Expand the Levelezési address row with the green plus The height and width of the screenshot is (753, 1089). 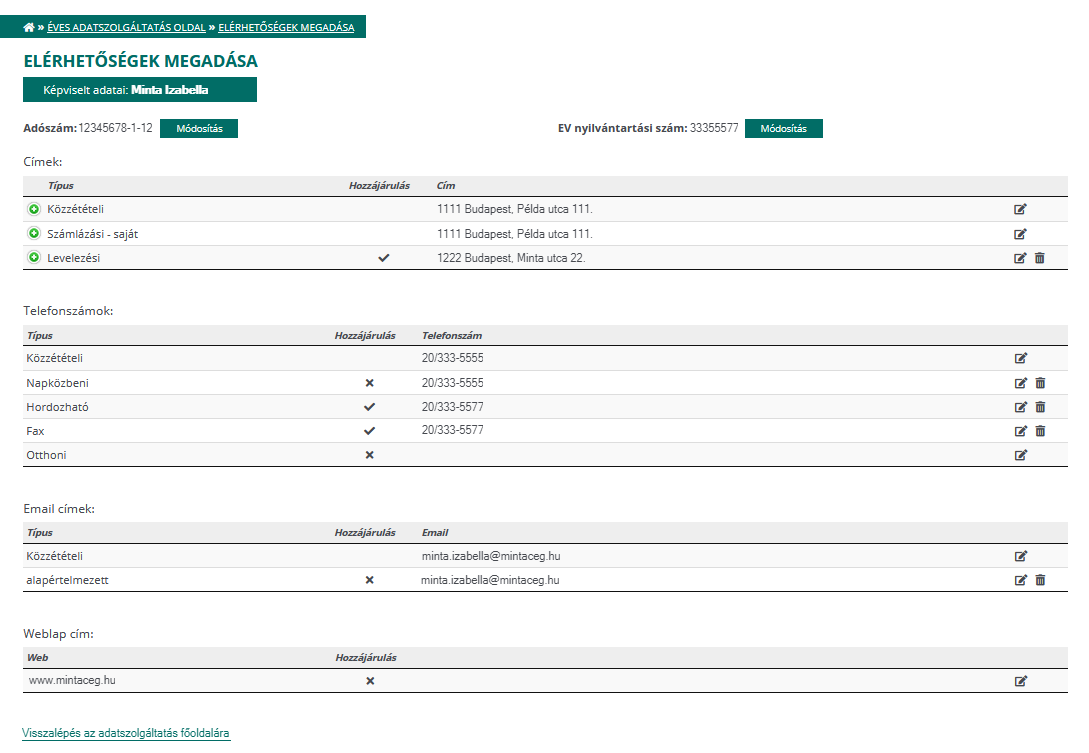pyautogui.click(x=34, y=258)
